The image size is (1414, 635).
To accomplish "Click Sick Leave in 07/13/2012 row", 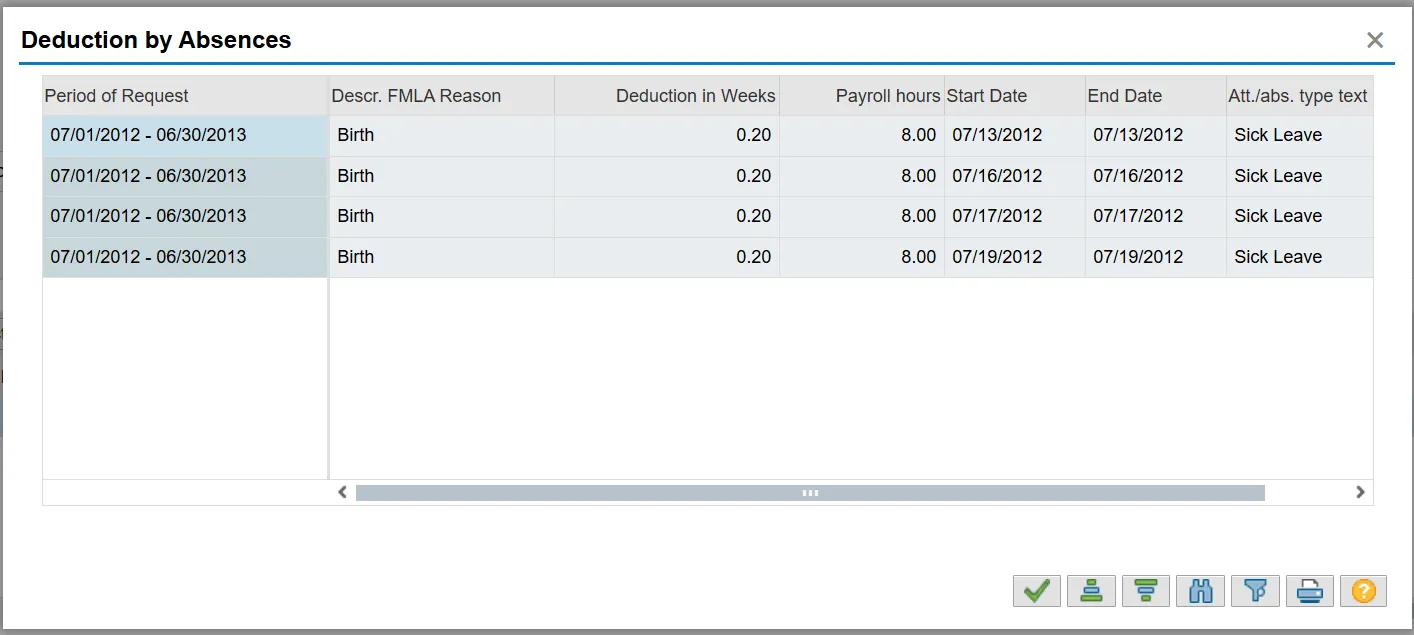I will (x=1300, y=135).
